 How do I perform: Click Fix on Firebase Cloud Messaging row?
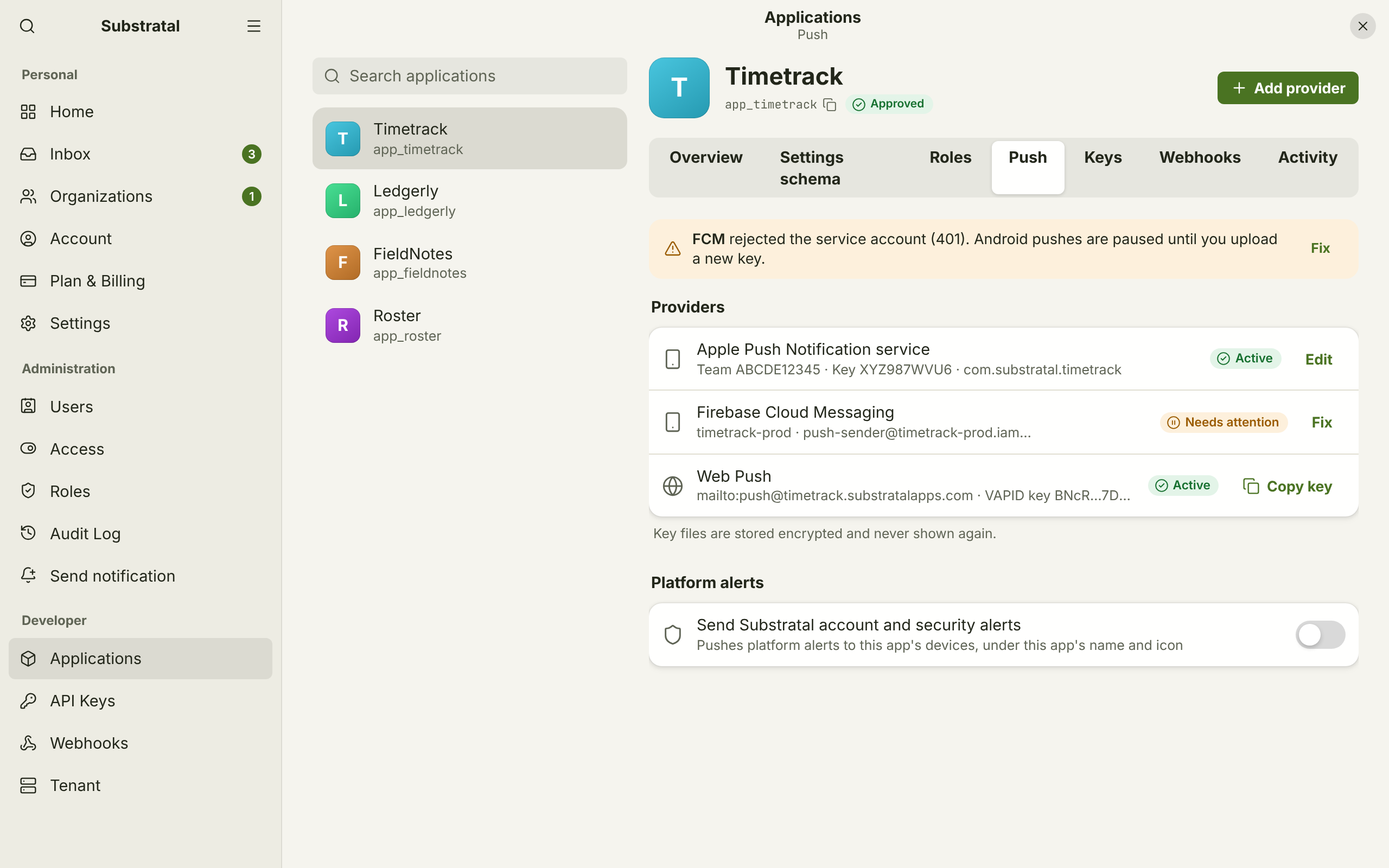point(1322,423)
